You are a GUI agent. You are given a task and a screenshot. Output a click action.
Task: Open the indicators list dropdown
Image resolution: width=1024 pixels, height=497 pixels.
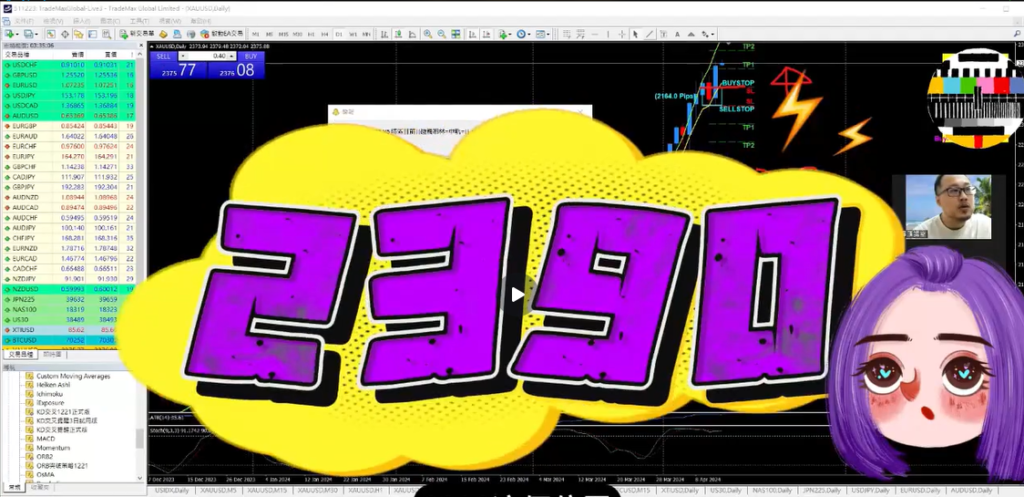click(504, 34)
